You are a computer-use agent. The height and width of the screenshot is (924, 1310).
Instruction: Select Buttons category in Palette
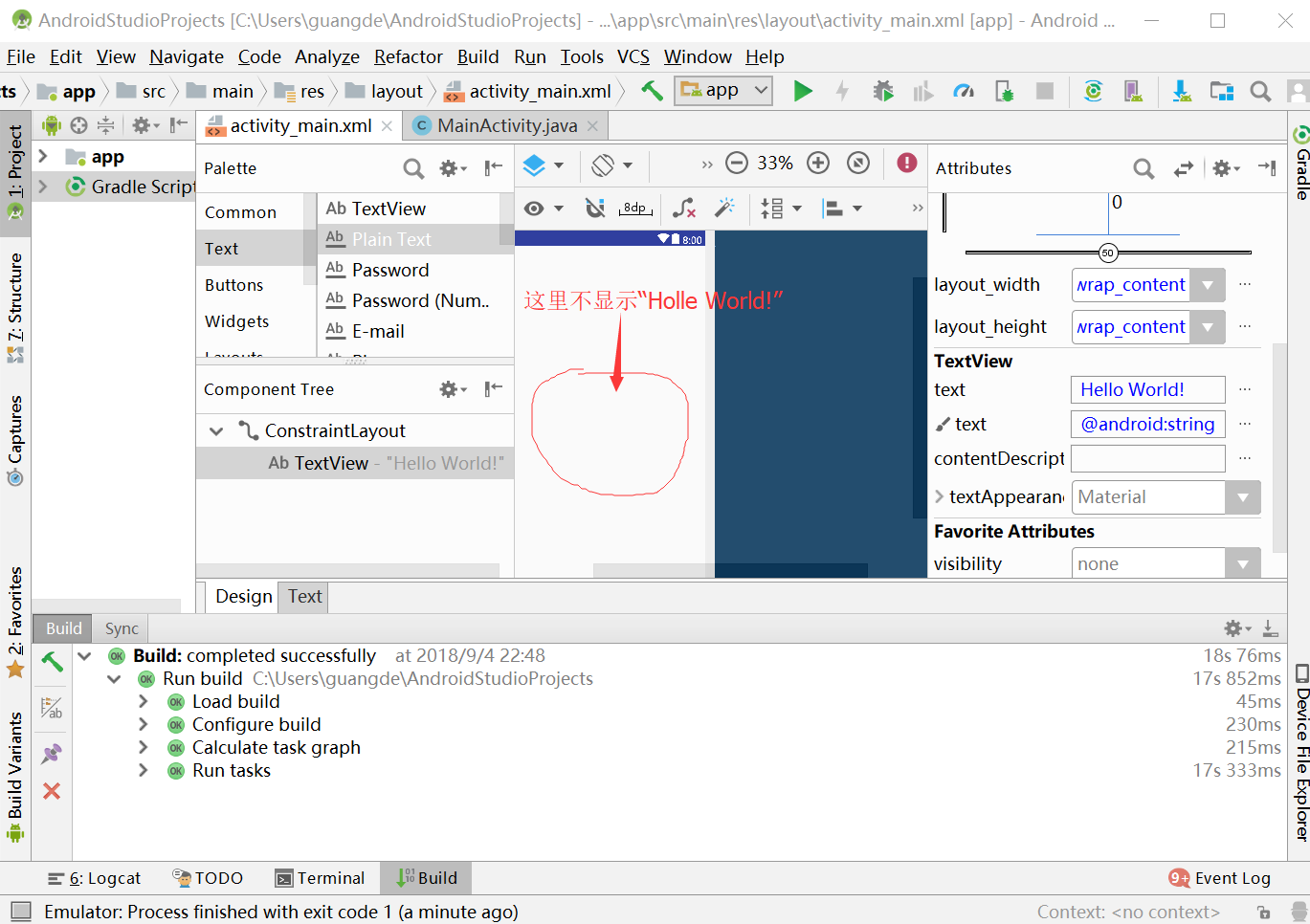pos(234,285)
